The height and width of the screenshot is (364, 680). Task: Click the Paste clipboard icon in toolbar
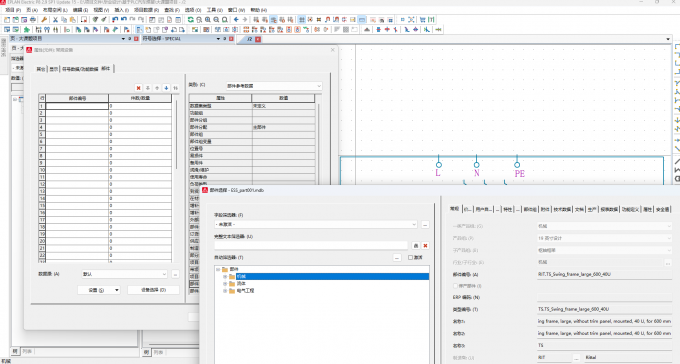click(72, 20)
